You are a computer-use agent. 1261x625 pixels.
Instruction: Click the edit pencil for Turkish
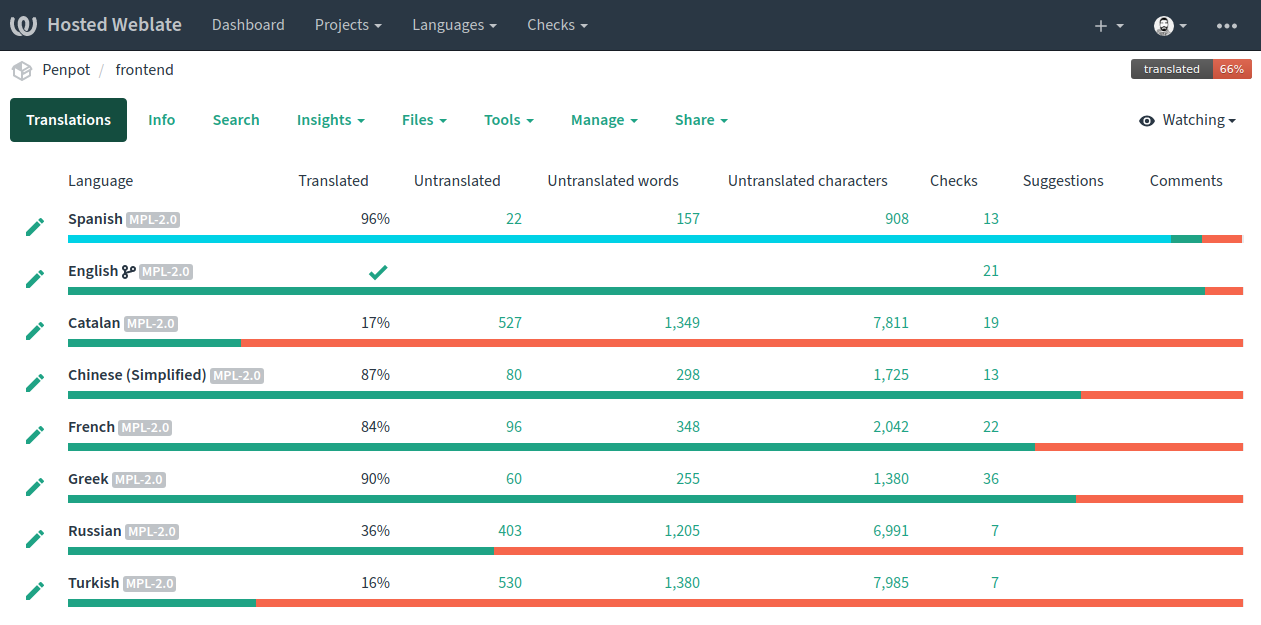35,591
